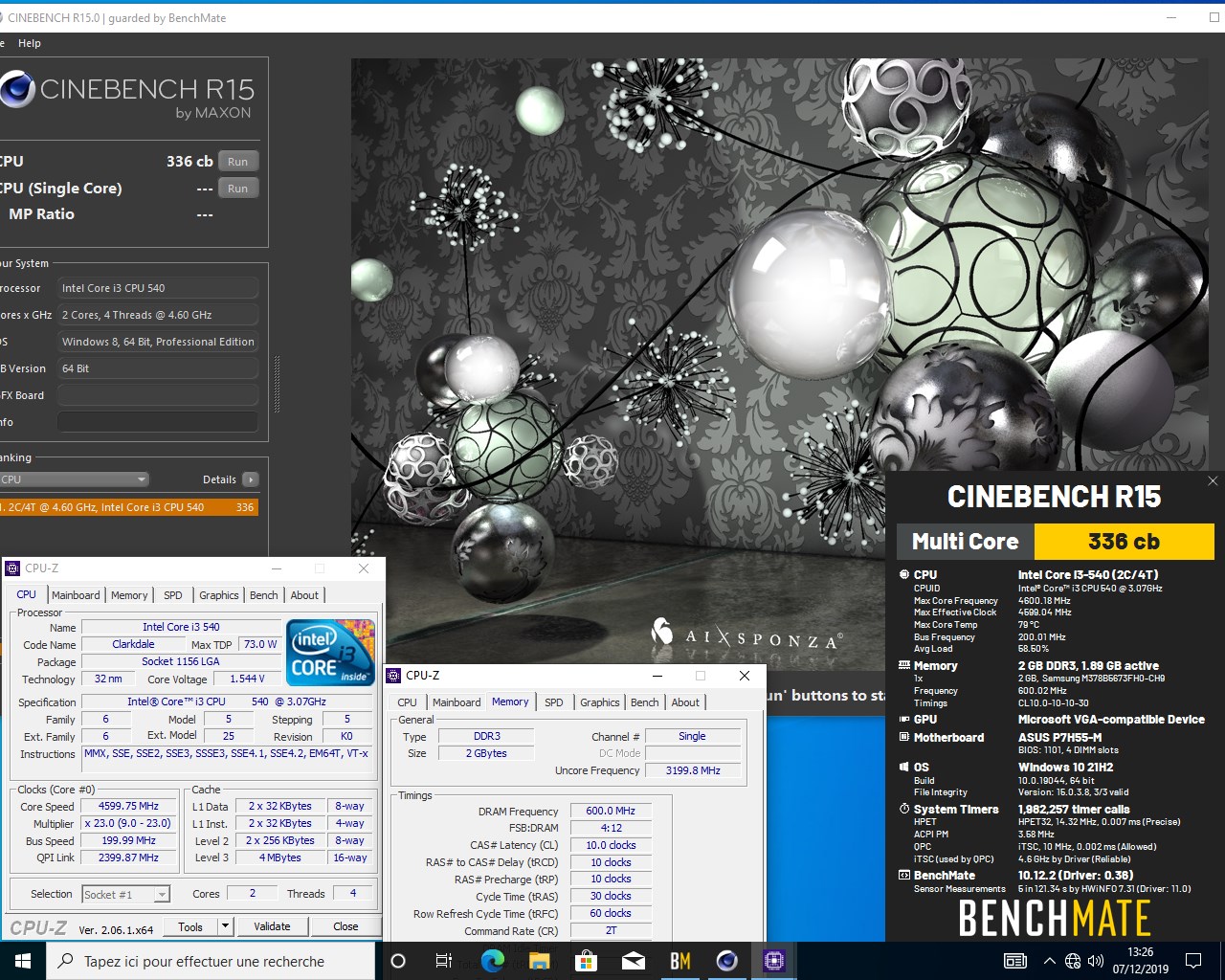
Task: Click the search box Tapez ici
Action: pos(211,961)
